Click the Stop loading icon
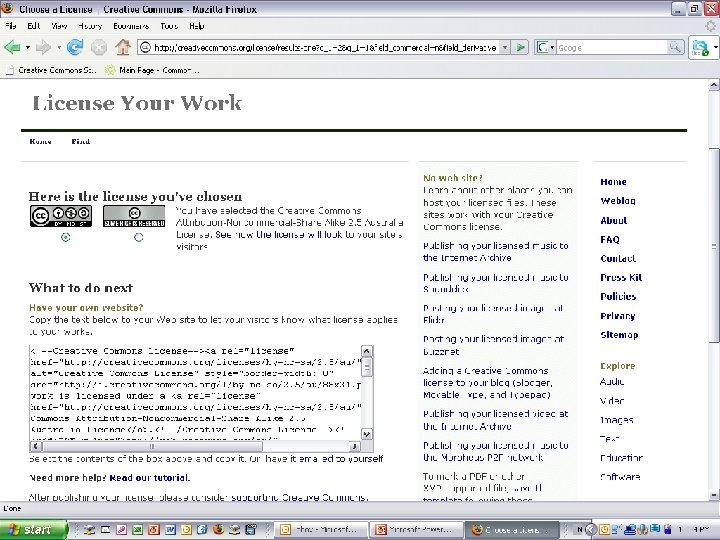720x540 pixels. point(99,47)
